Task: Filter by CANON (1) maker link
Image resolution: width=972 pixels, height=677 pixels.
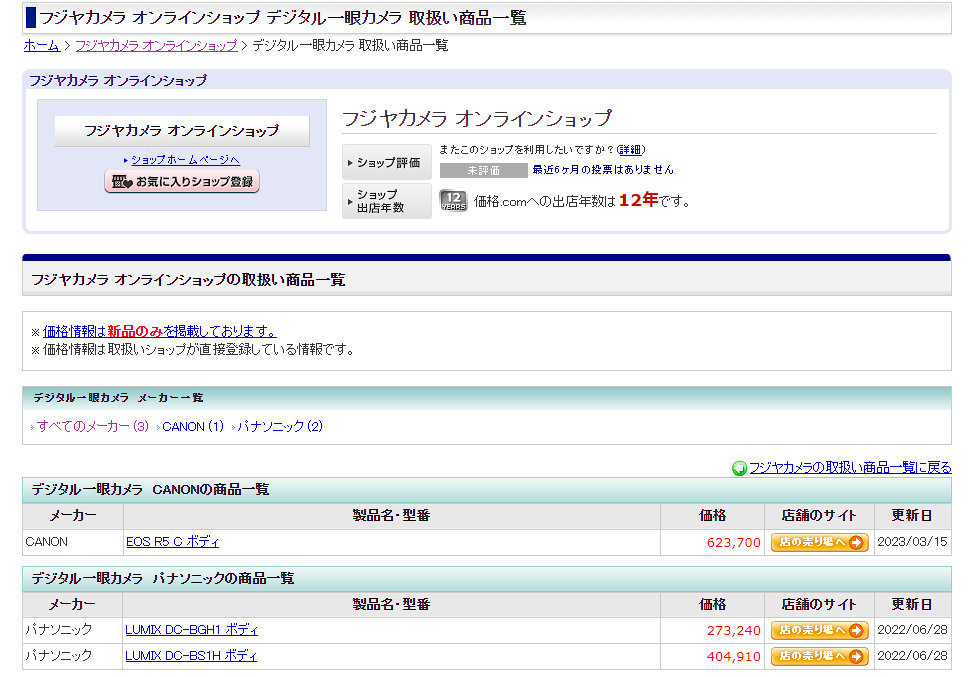Action: click(x=193, y=427)
